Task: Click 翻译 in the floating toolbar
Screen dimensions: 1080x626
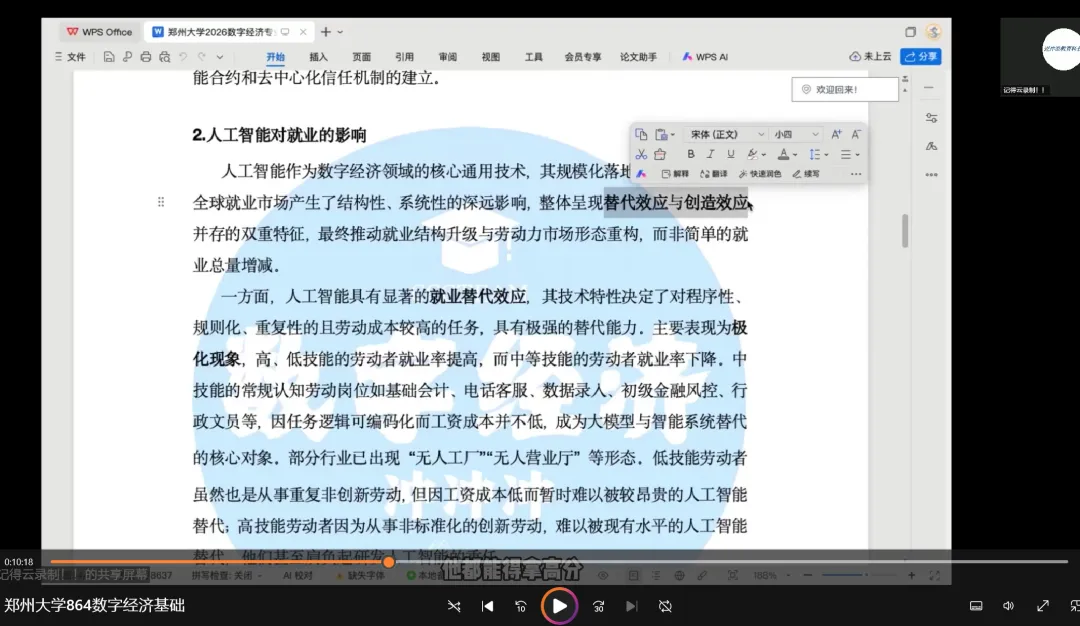Action: pos(714,174)
